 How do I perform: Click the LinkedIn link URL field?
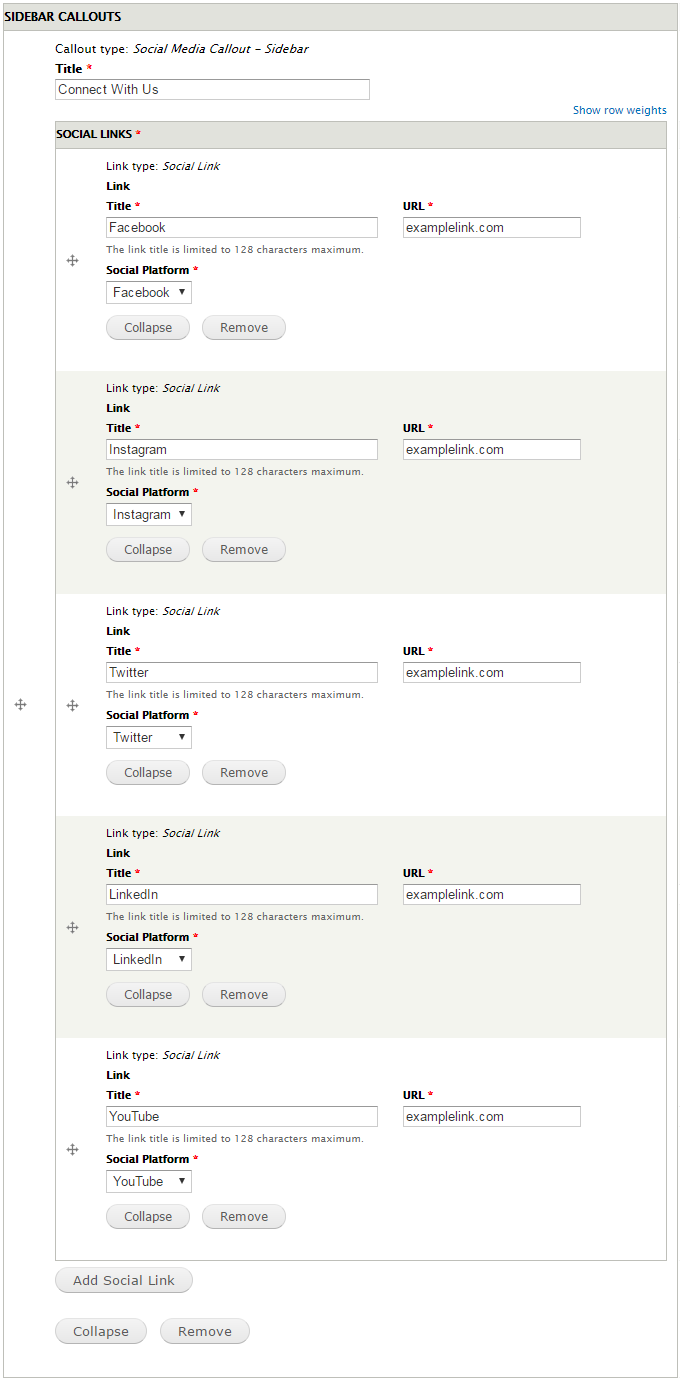coord(492,894)
